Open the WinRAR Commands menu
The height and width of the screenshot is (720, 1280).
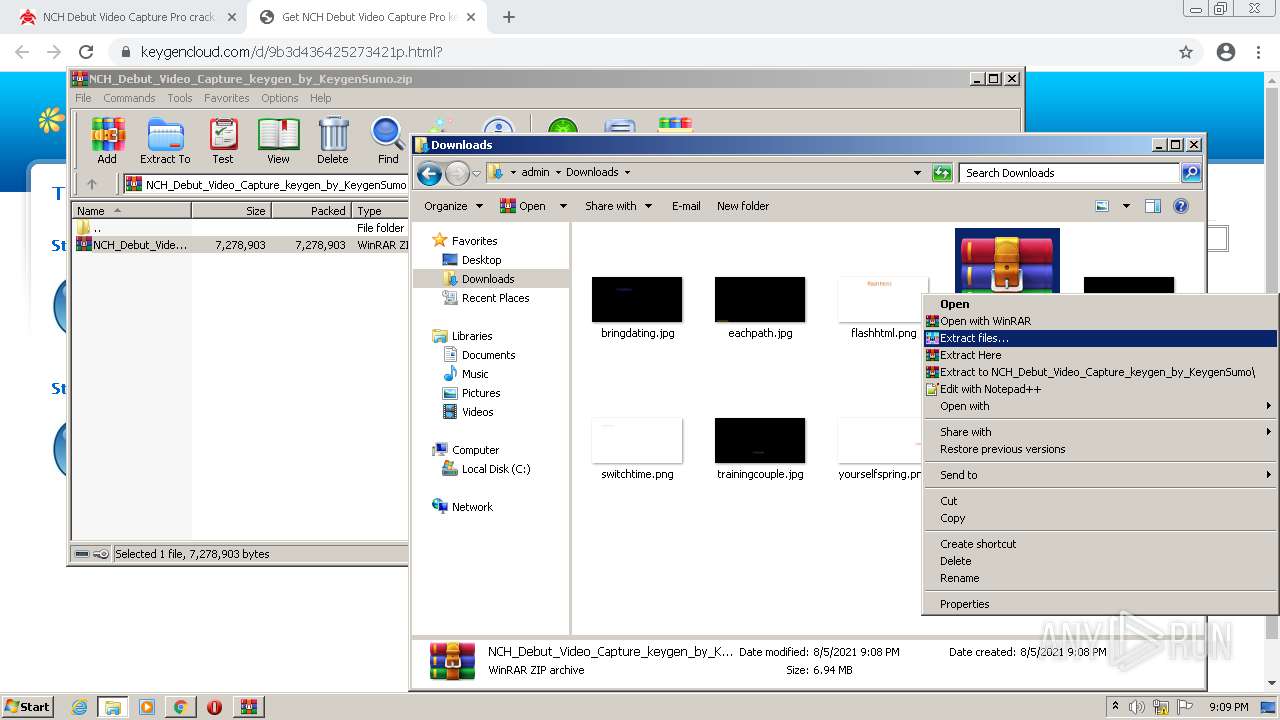click(x=129, y=98)
